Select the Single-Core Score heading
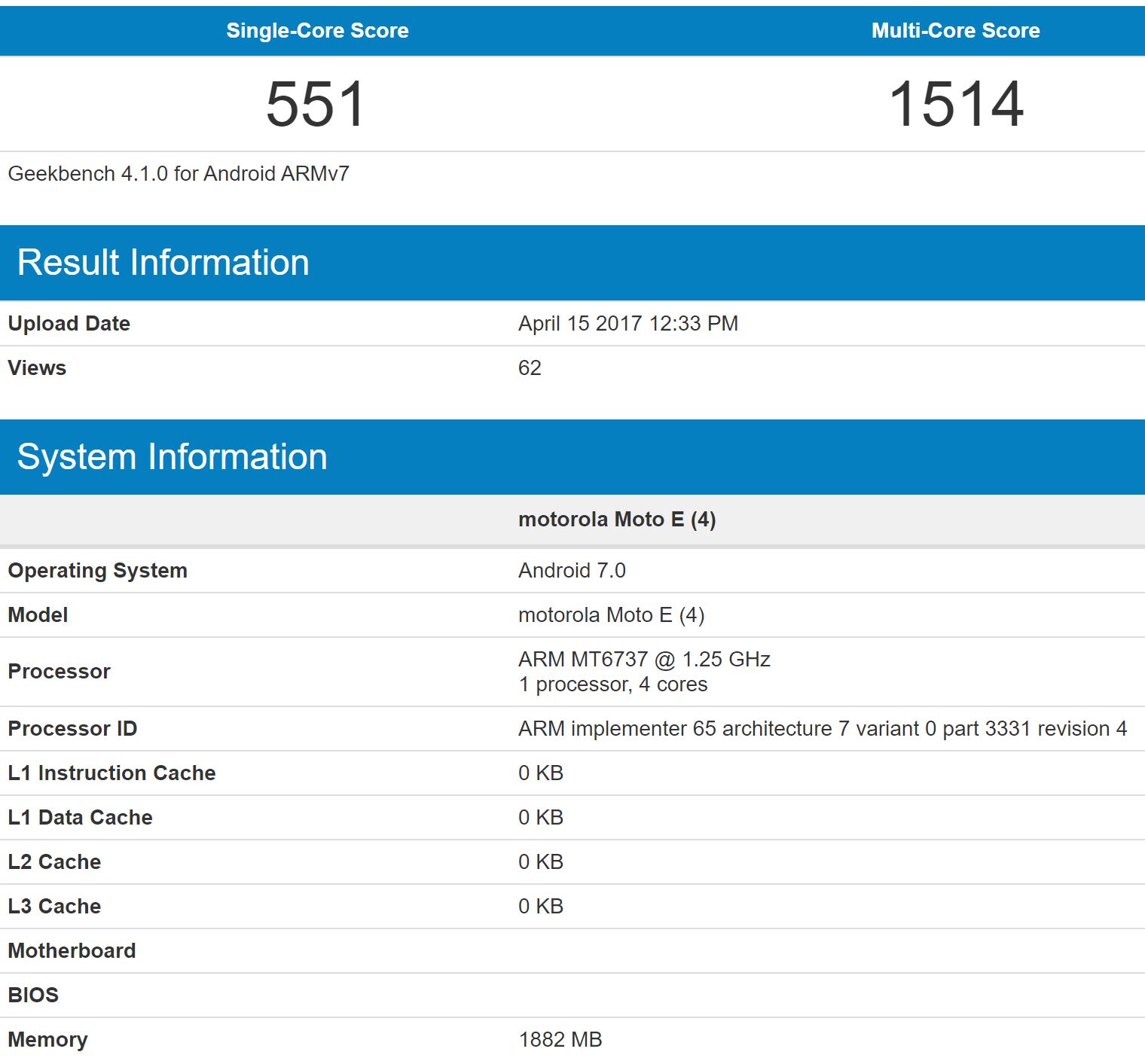 (x=317, y=30)
